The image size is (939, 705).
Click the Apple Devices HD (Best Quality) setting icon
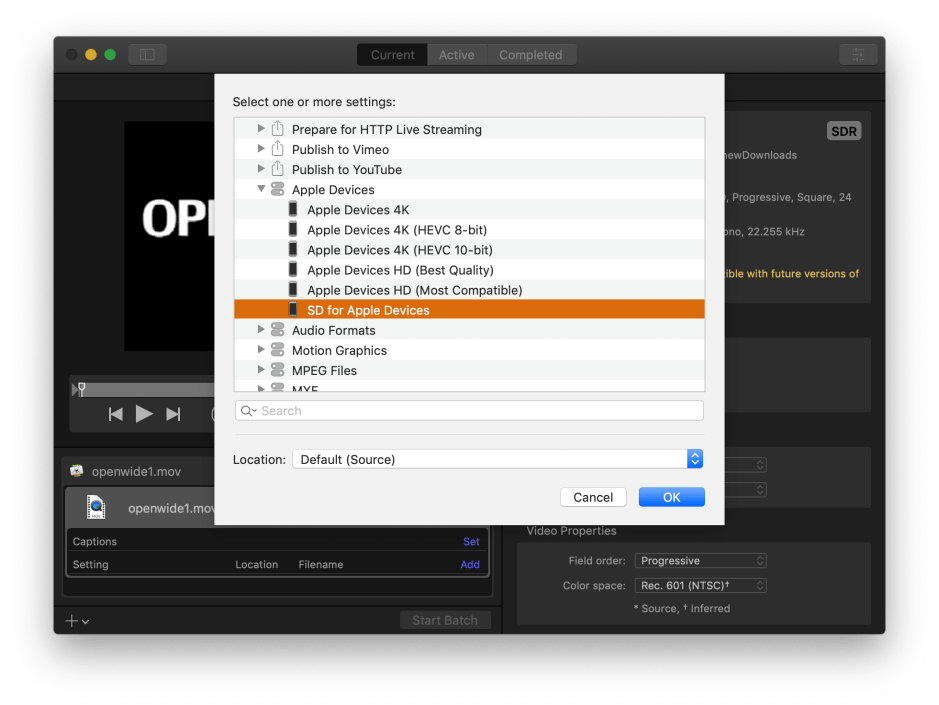(x=293, y=270)
